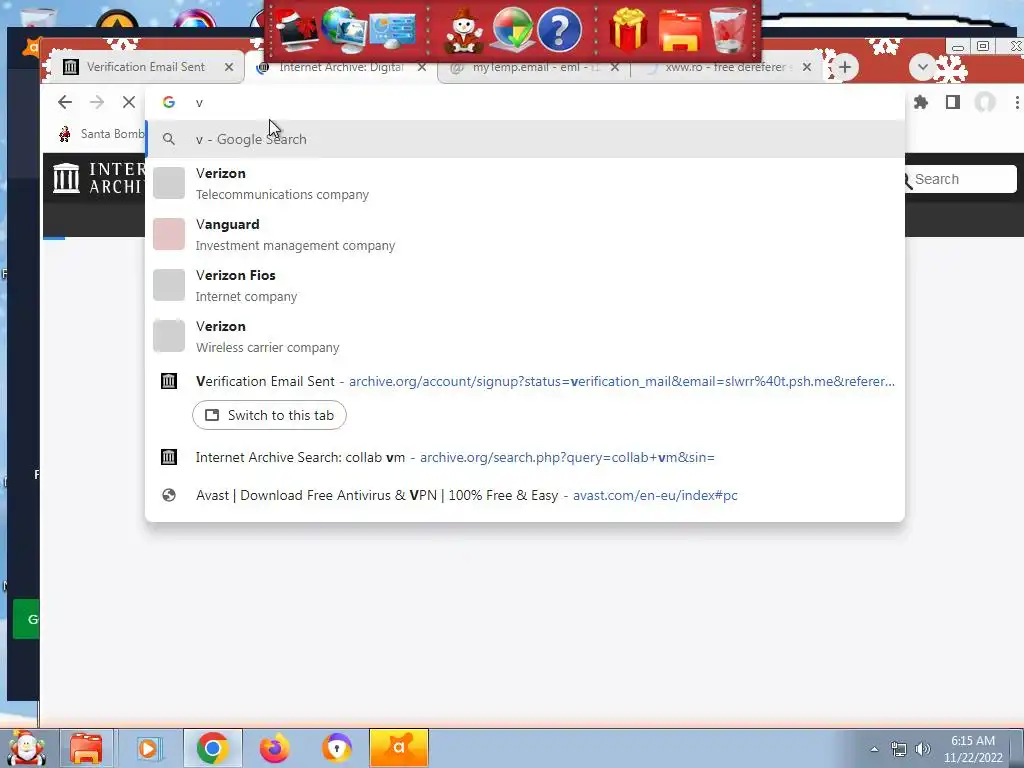Click the volume speaker tray icon
Image resolution: width=1024 pixels, height=768 pixels.
coord(923,749)
